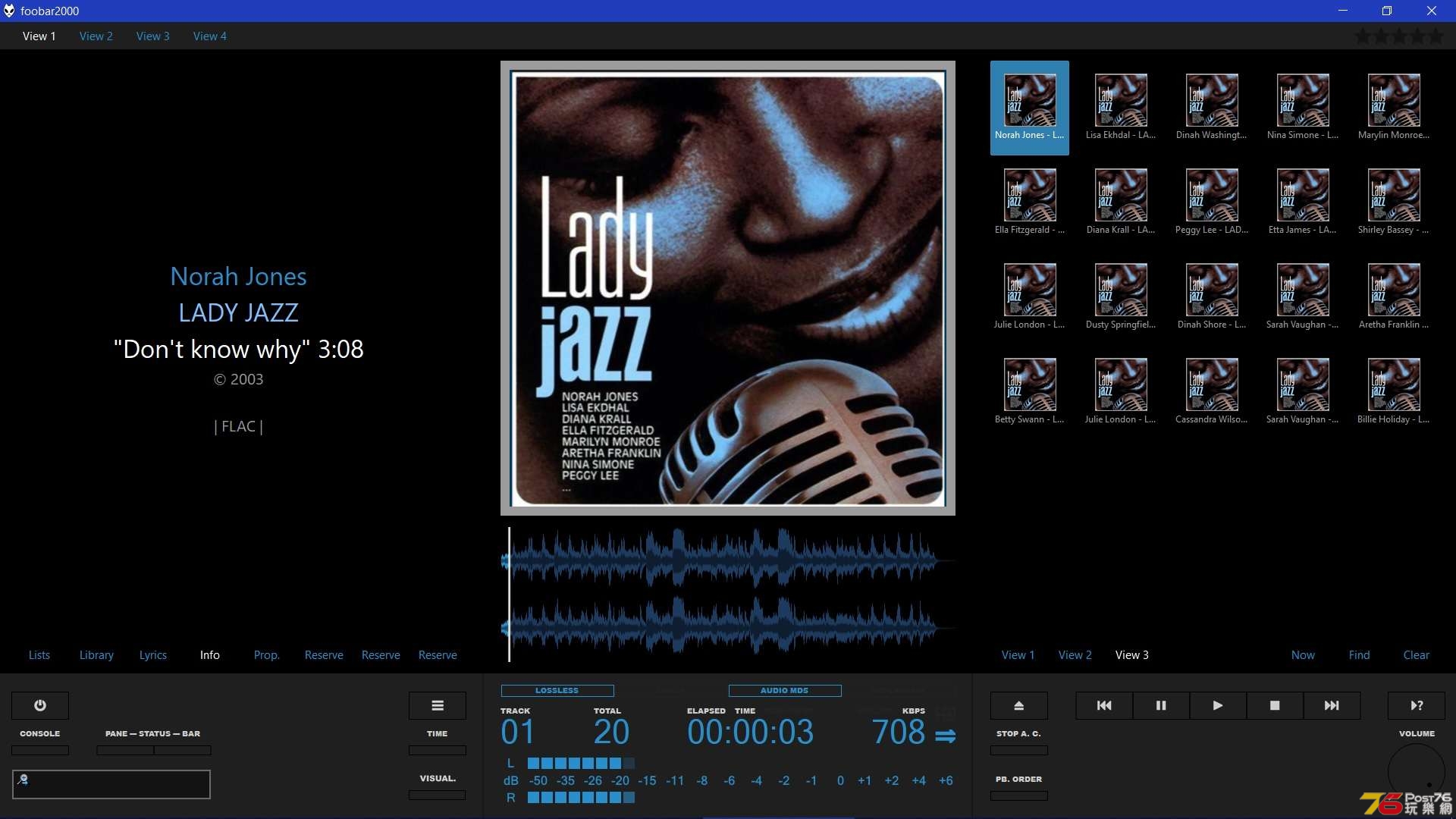Skip to the previous track
1456x819 pixels.
1104,705
